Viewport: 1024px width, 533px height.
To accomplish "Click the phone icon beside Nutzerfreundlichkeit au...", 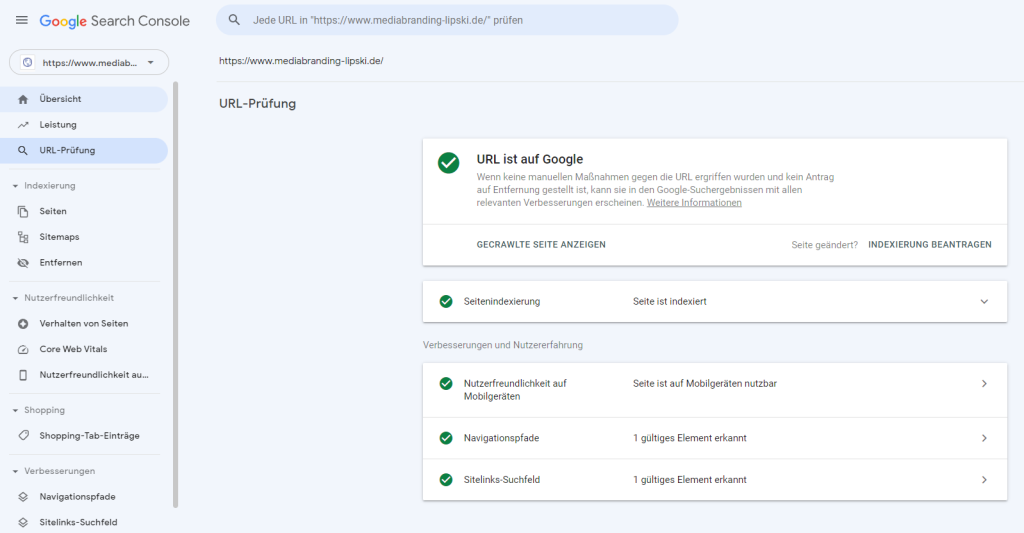I will click(x=23, y=375).
